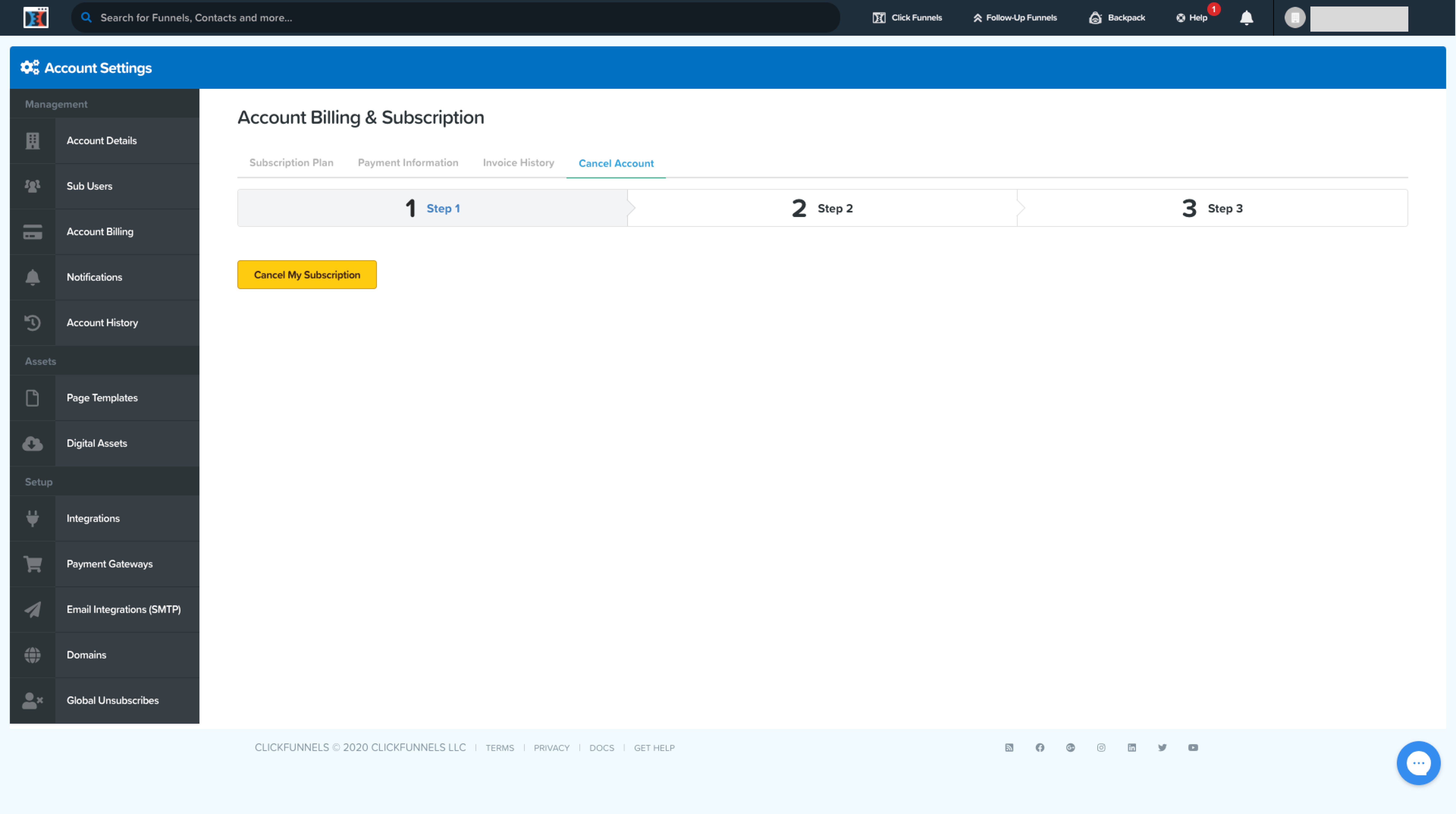
Task: Click the ClickFunnels logo icon
Action: 36,18
